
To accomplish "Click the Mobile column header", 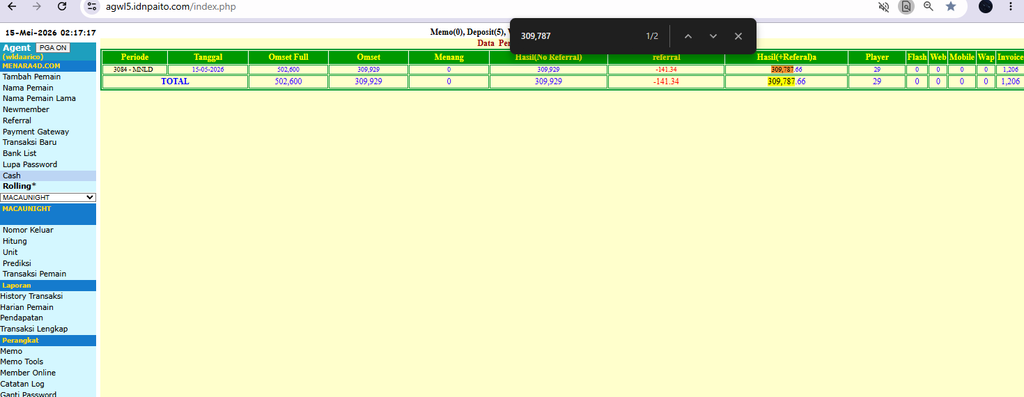I will [961, 57].
